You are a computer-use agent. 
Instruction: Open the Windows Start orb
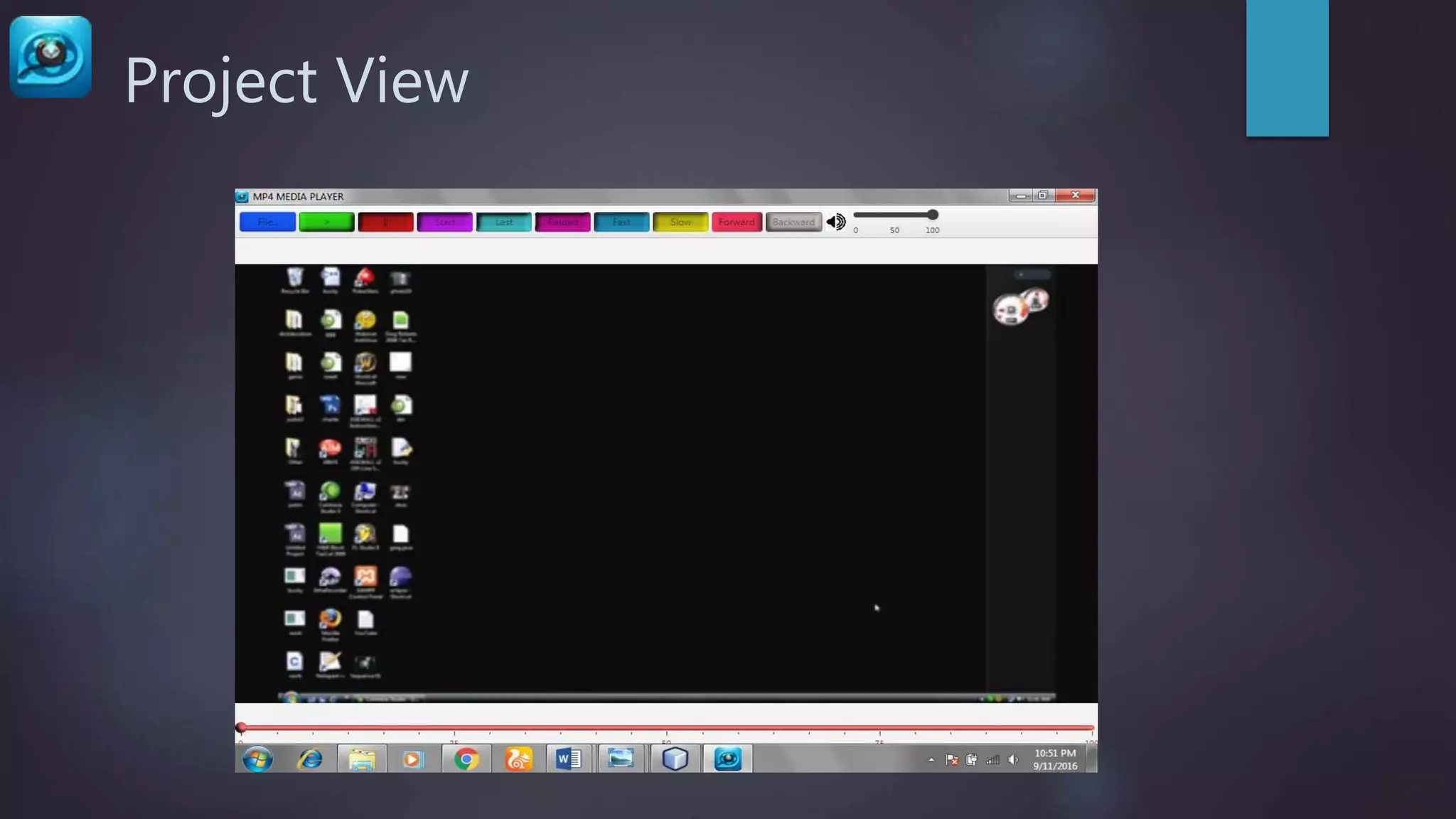coord(257,759)
